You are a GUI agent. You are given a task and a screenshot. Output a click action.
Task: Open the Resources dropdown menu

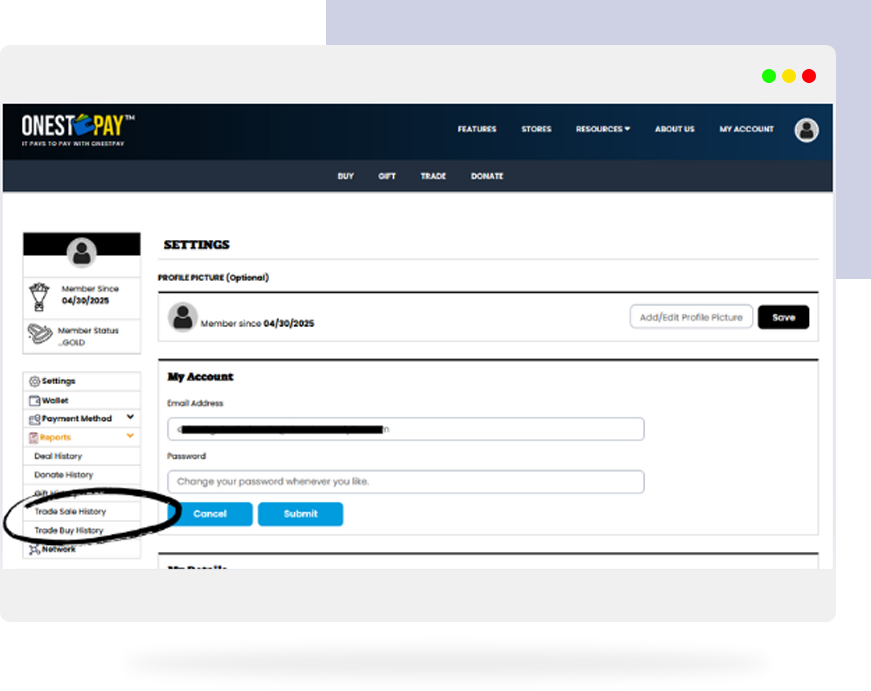tap(602, 129)
